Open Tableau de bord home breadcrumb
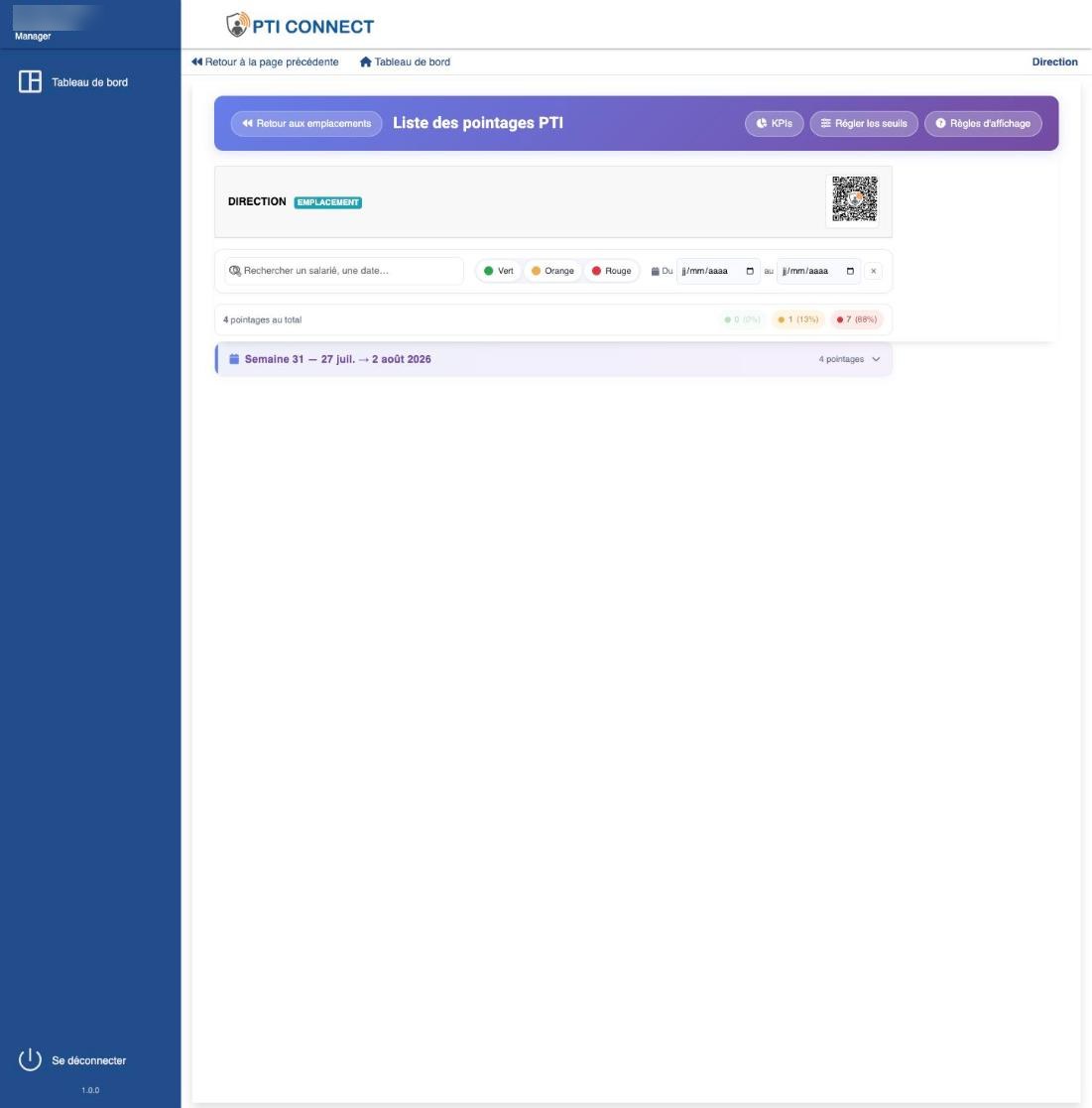Screen dimensions: 1092x1108 pos(405,62)
